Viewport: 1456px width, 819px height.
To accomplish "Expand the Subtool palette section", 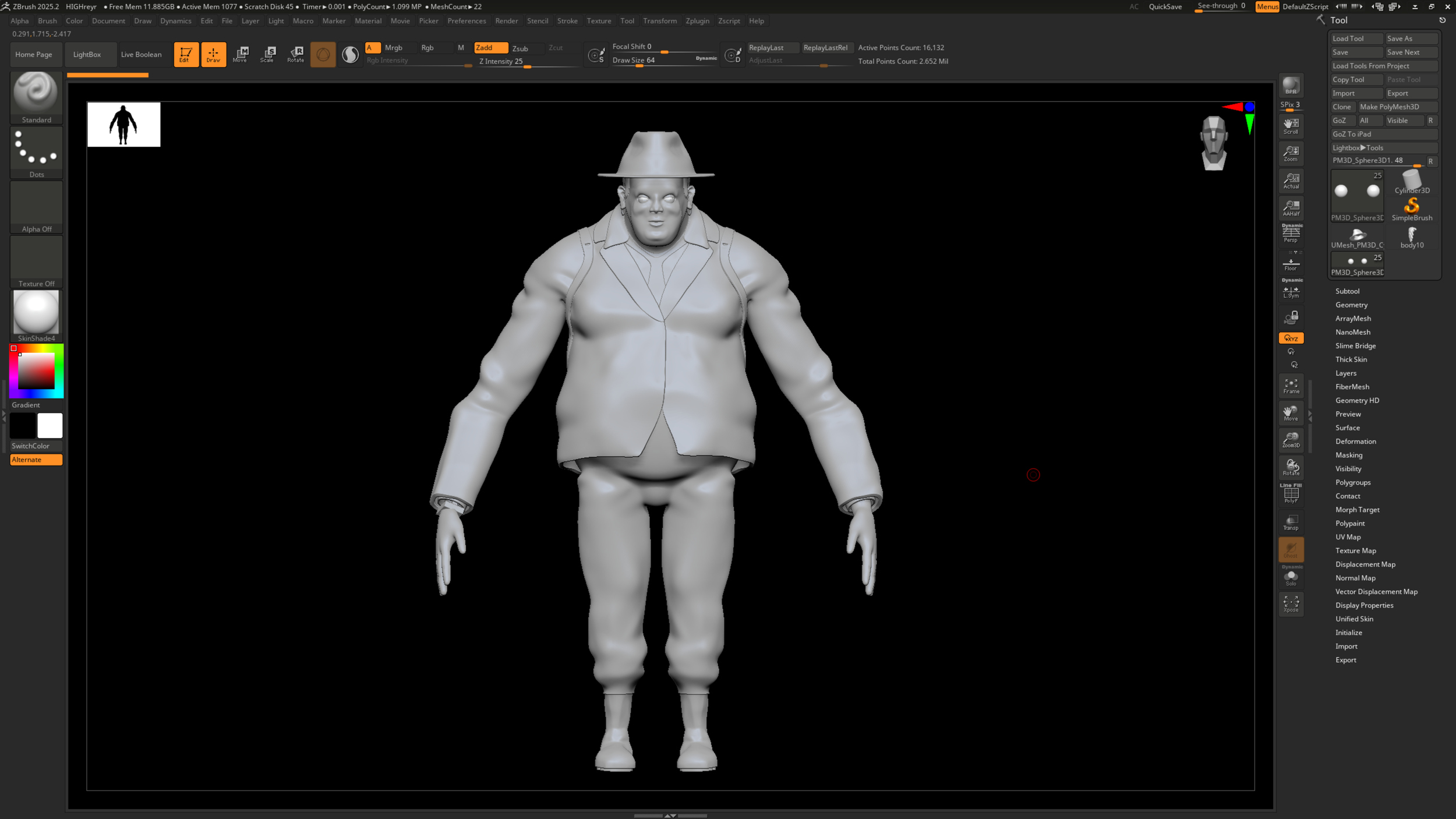I will [x=1347, y=291].
